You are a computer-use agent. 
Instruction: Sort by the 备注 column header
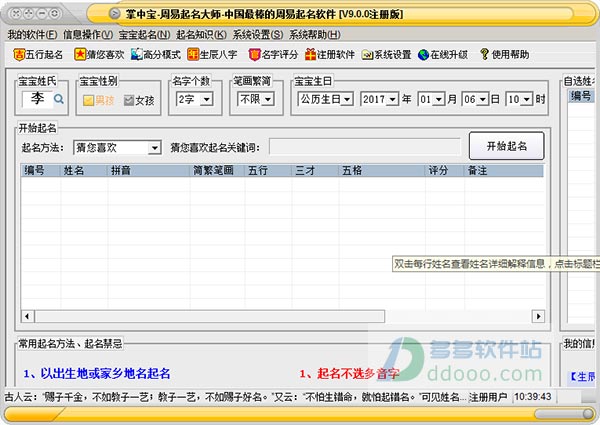pos(504,170)
